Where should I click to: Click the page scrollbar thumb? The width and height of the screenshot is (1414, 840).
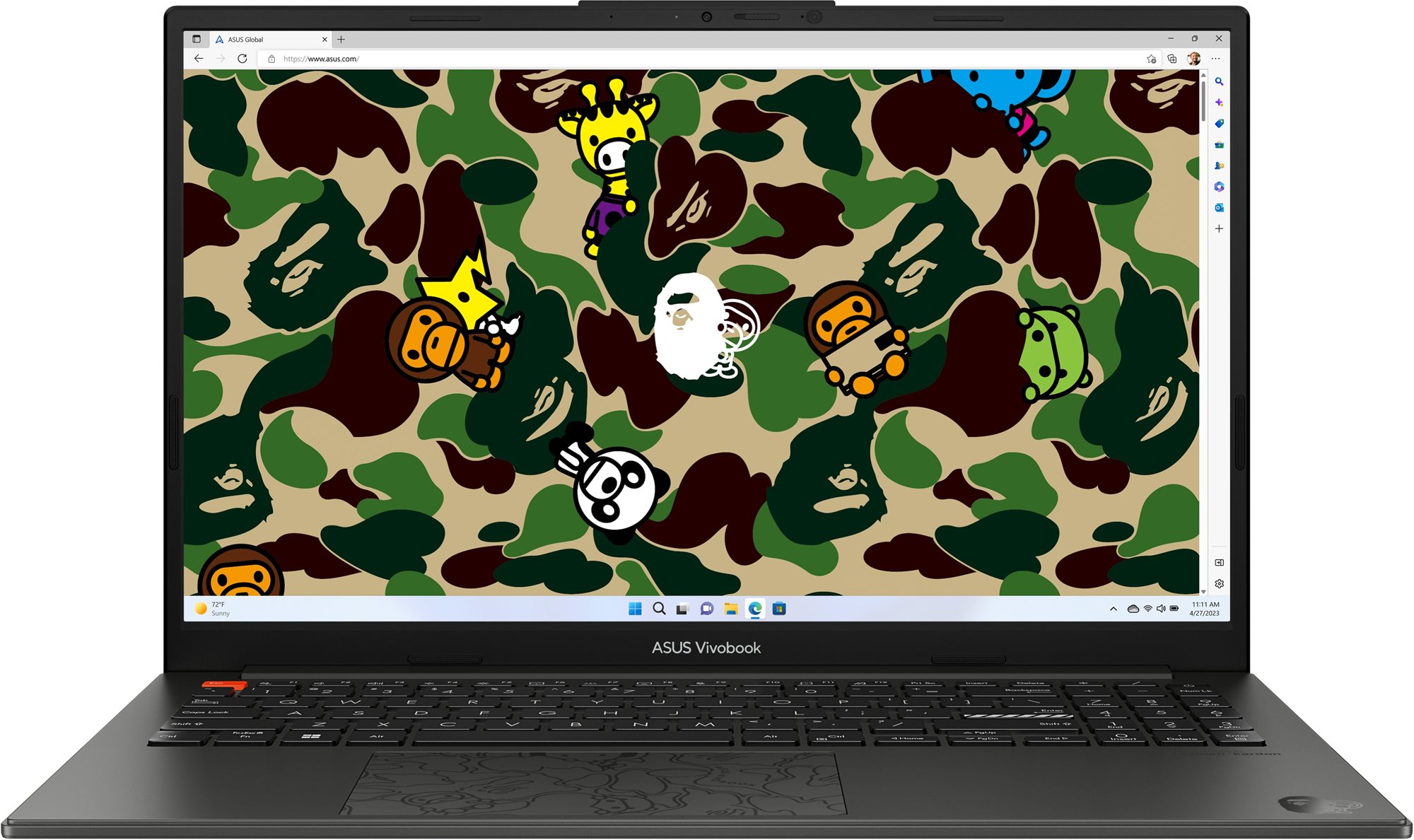tap(1203, 101)
